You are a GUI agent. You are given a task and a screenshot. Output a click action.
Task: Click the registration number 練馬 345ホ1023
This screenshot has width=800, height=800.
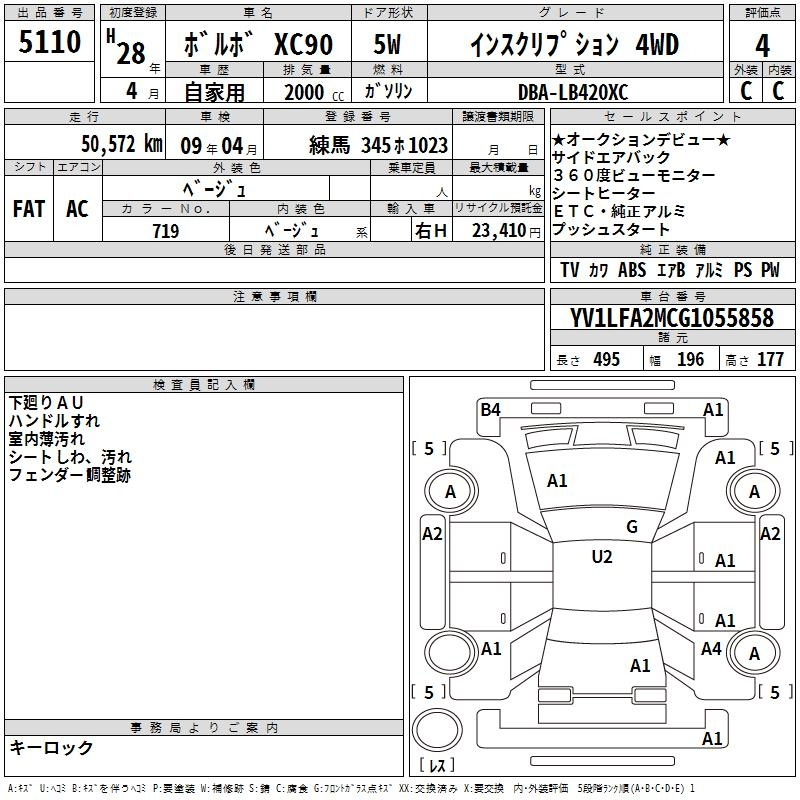(379, 145)
